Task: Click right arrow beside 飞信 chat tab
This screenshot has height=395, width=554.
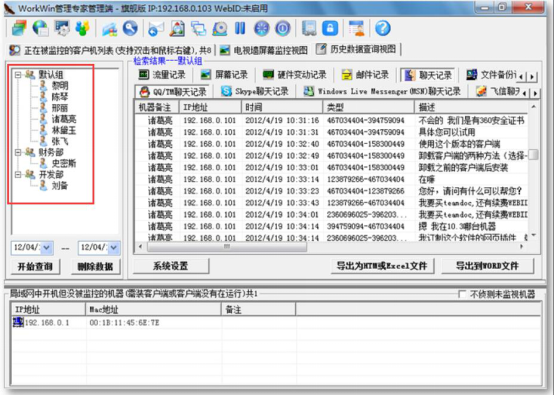Action: 535,93
